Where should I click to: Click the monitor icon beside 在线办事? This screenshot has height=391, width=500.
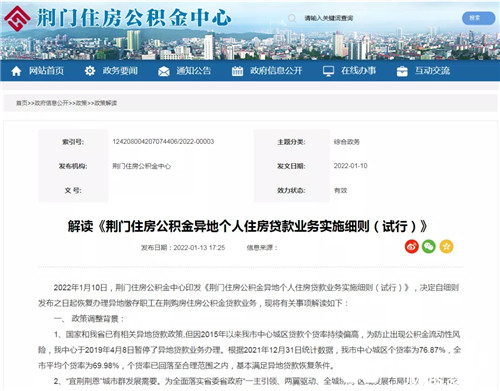[x=328, y=71]
